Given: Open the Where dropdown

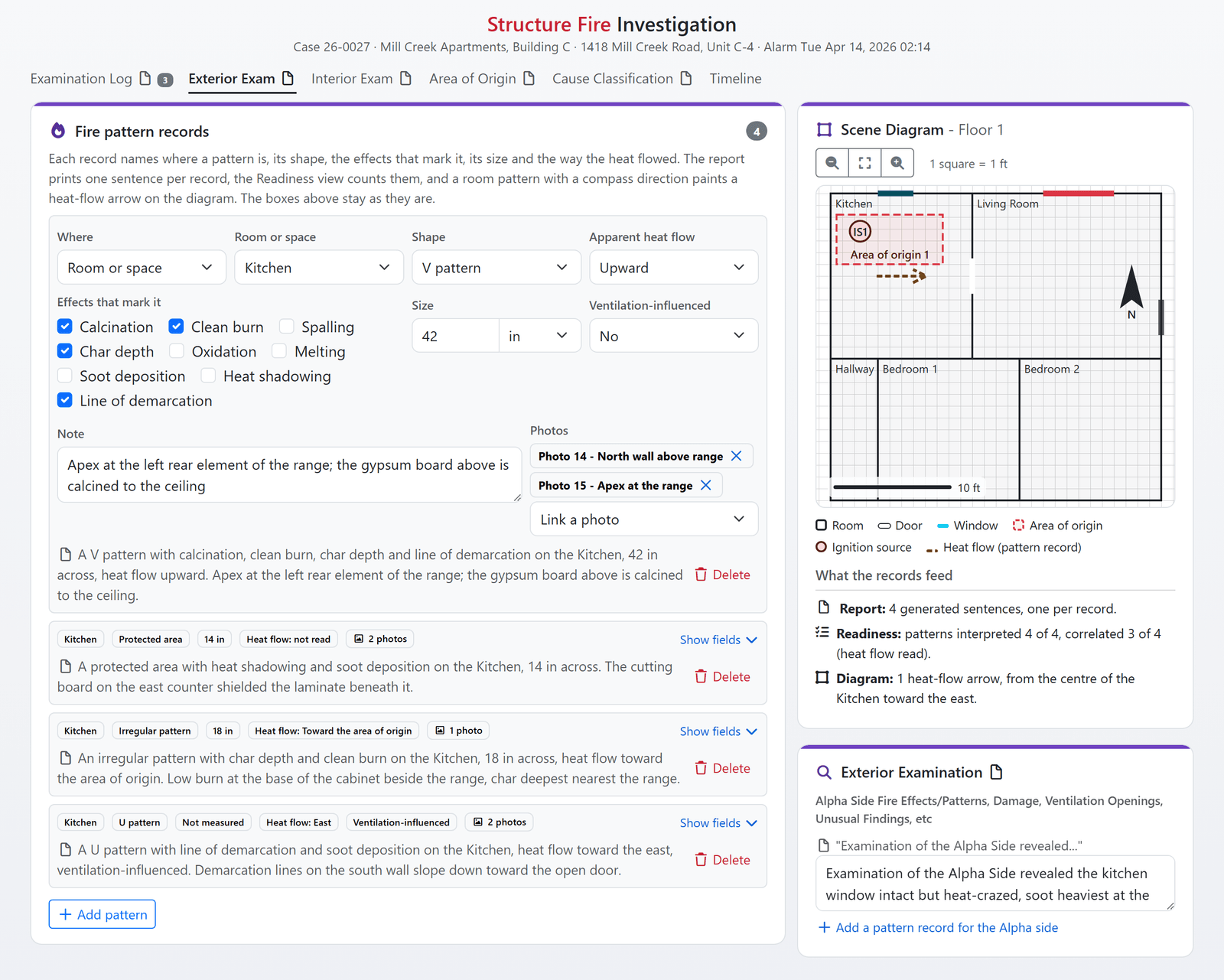Looking at the screenshot, I should (x=142, y=267).
